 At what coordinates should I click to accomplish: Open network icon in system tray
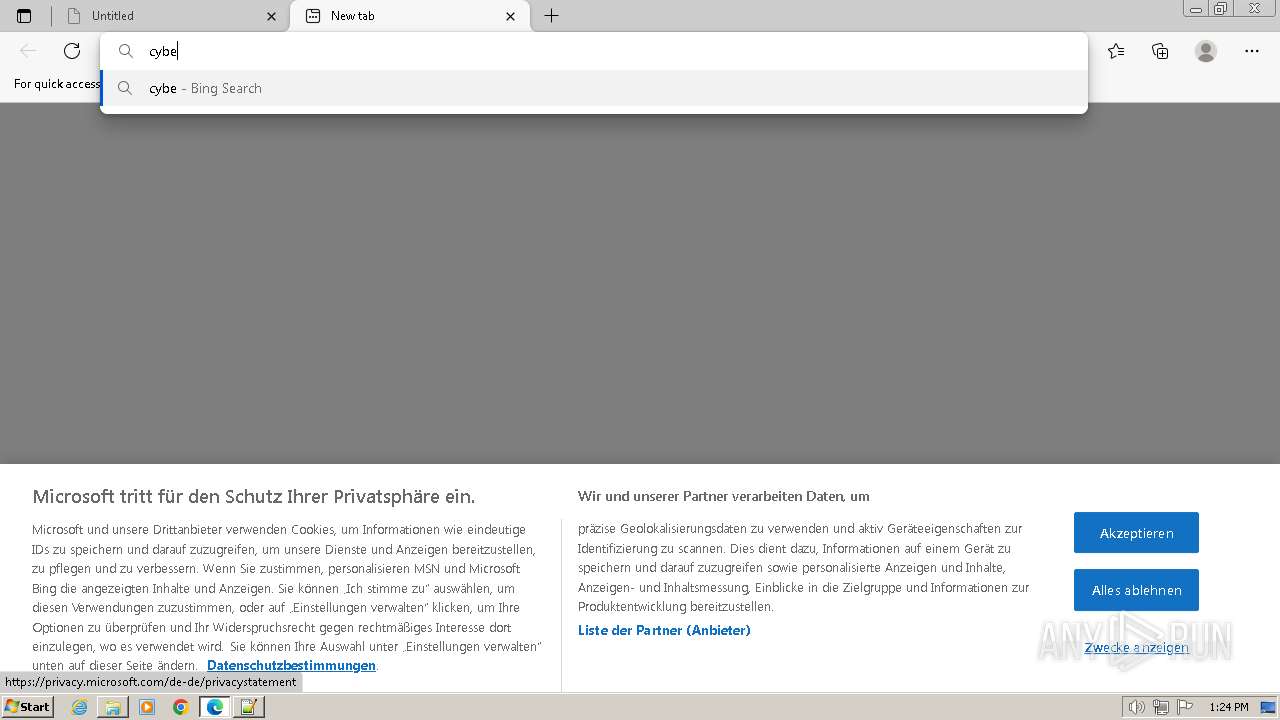(x=1160, y=707)
